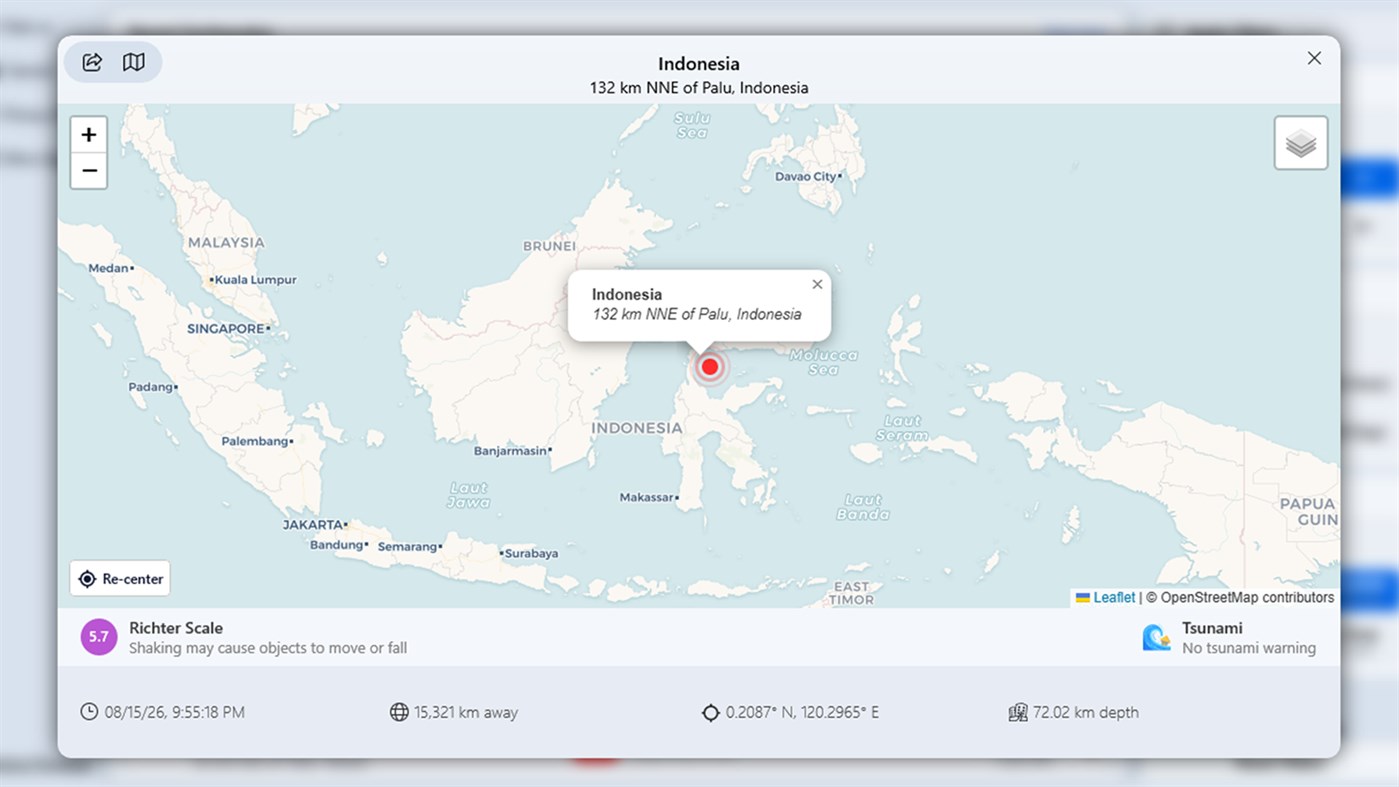Click the Padang label on the map

click(151, 387)
